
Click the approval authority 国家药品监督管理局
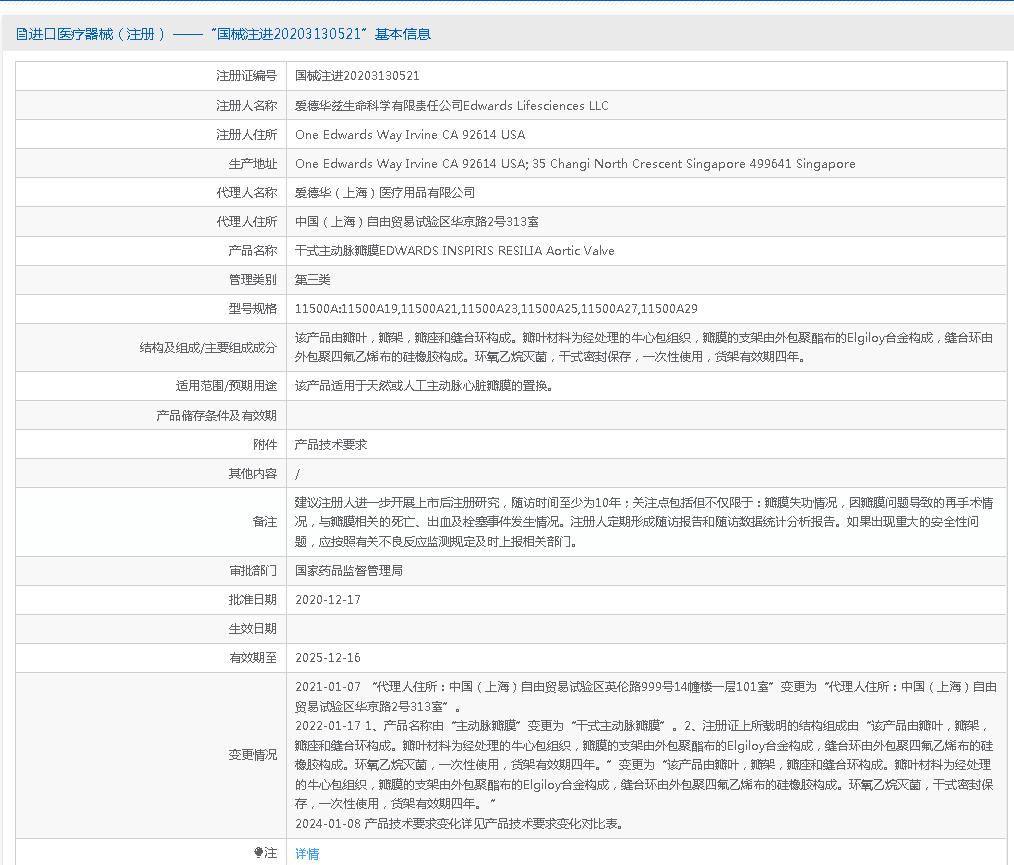click(349, 571)
